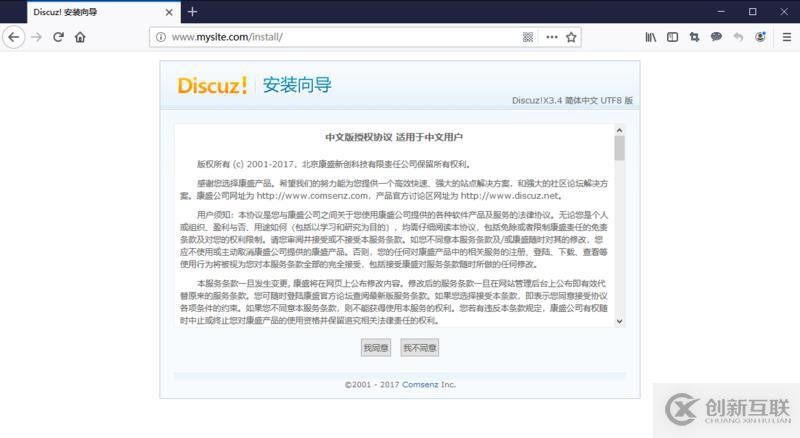Click the 我不同意 disagree button

(x=419, y=348)
